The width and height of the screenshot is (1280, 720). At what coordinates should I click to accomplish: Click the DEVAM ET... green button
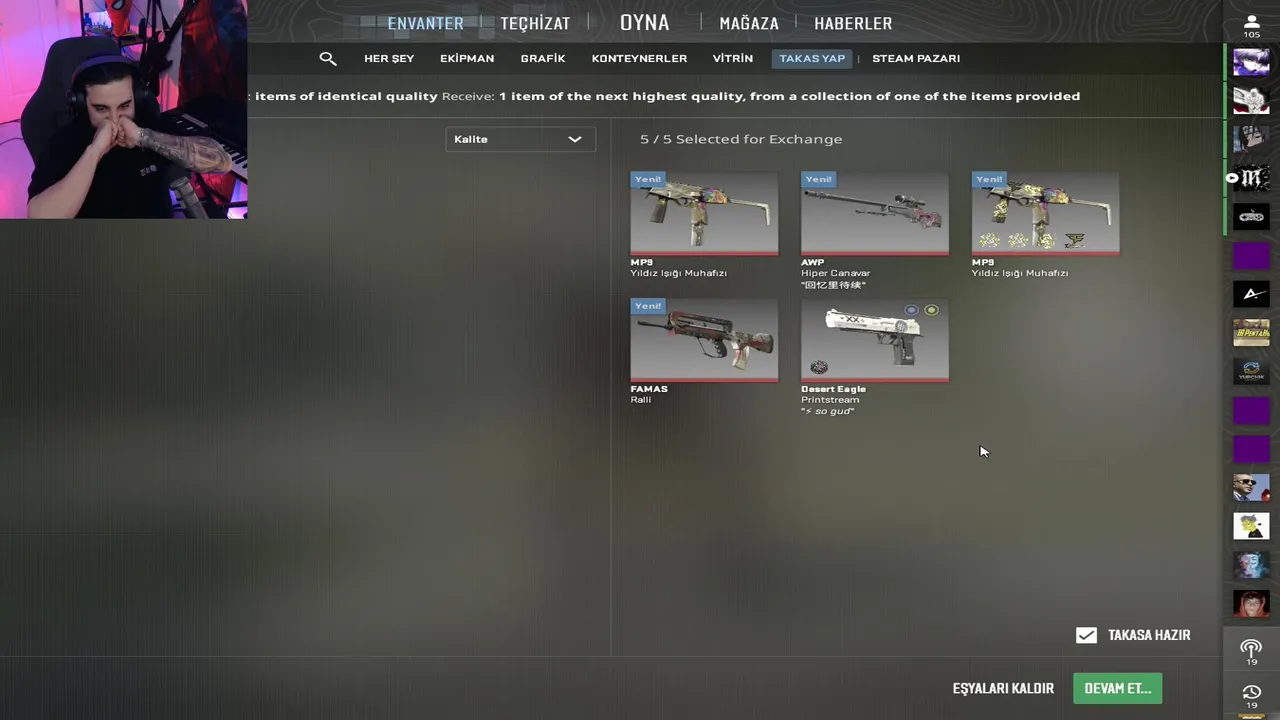[x=1118, y=688]
